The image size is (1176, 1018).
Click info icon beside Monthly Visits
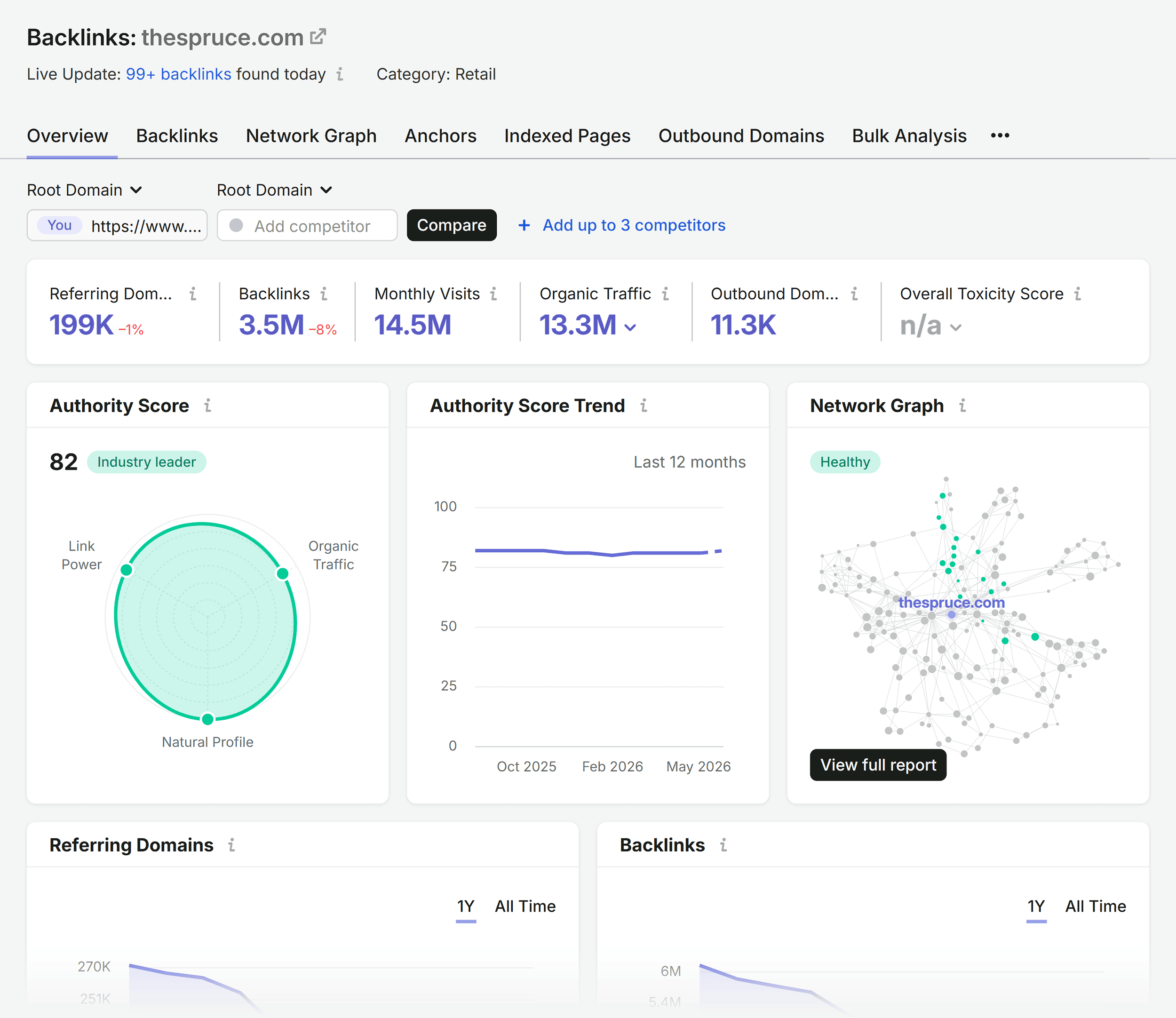494,294
